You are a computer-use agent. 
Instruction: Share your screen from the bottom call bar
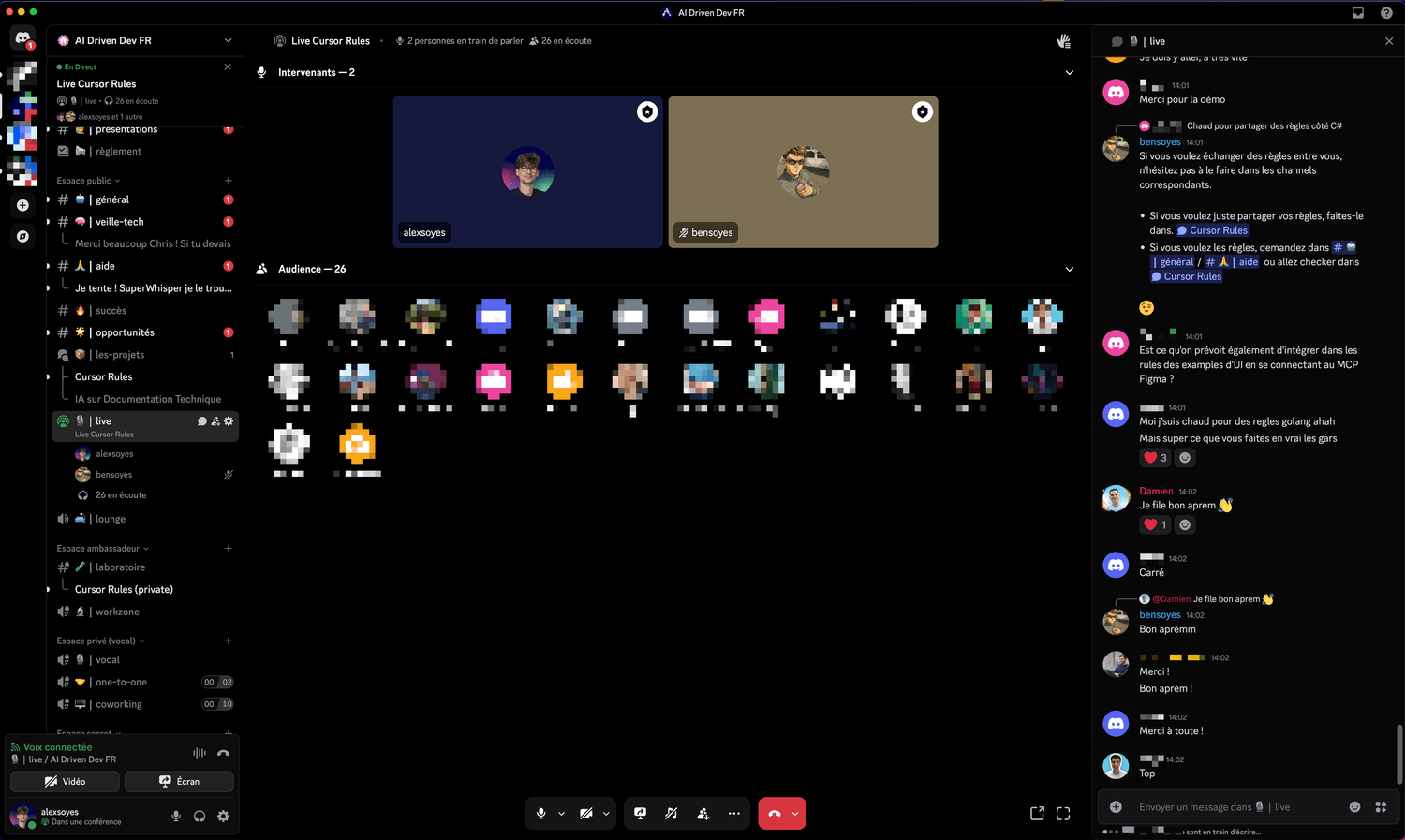640,813
